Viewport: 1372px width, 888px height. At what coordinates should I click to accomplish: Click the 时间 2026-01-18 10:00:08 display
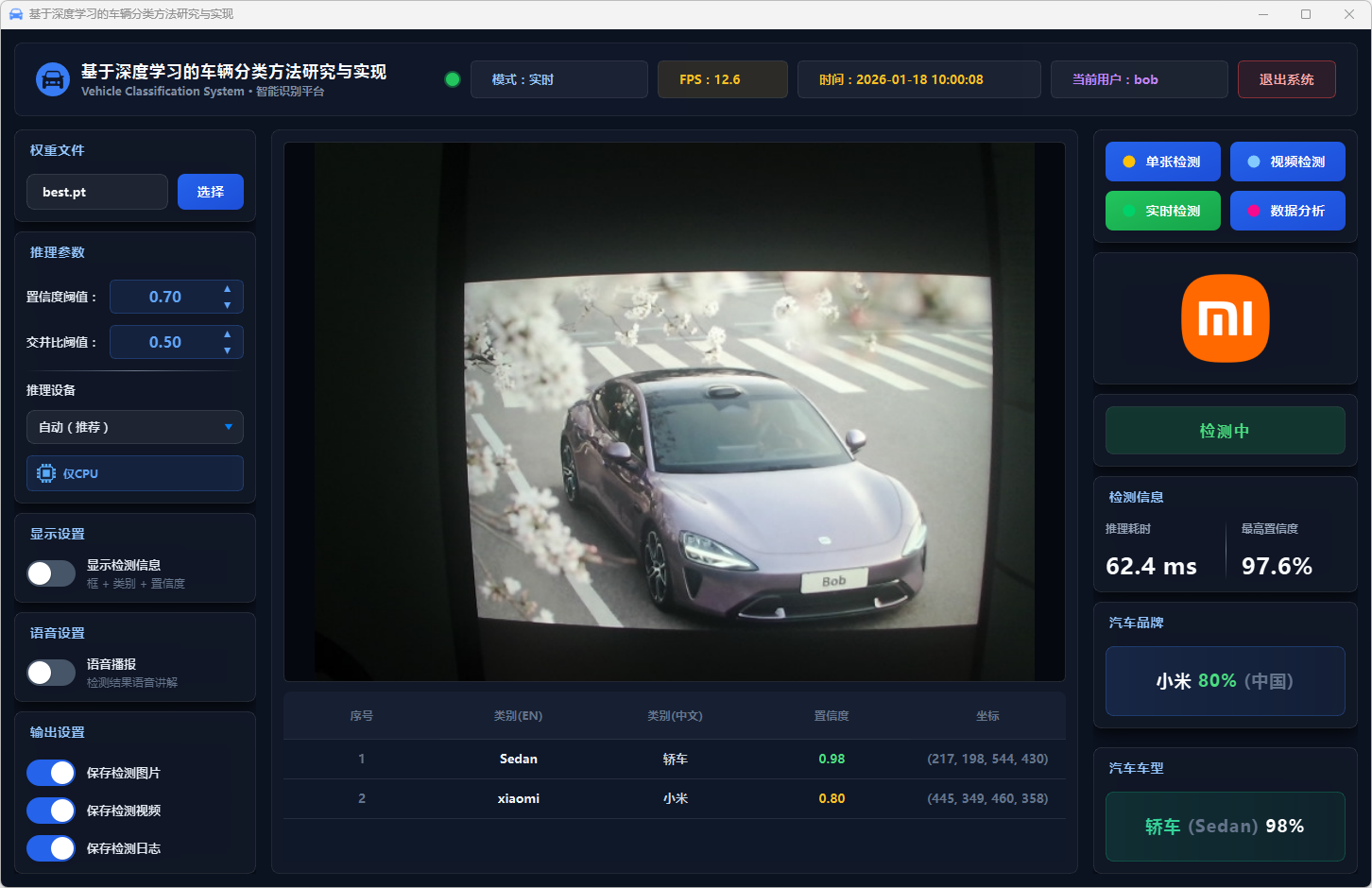pos(919,79)
